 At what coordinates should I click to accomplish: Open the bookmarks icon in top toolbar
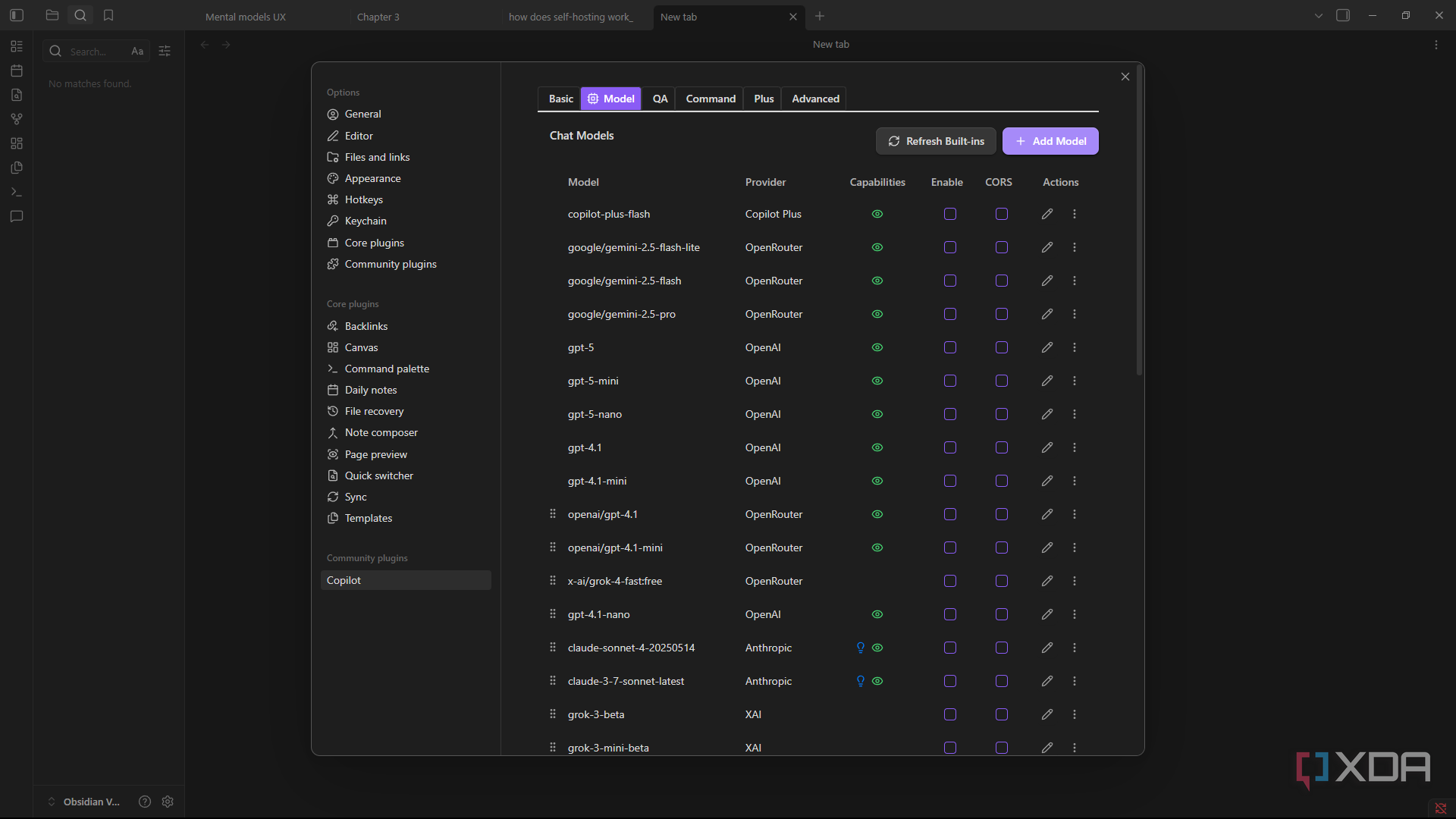(x=108, y=15)
